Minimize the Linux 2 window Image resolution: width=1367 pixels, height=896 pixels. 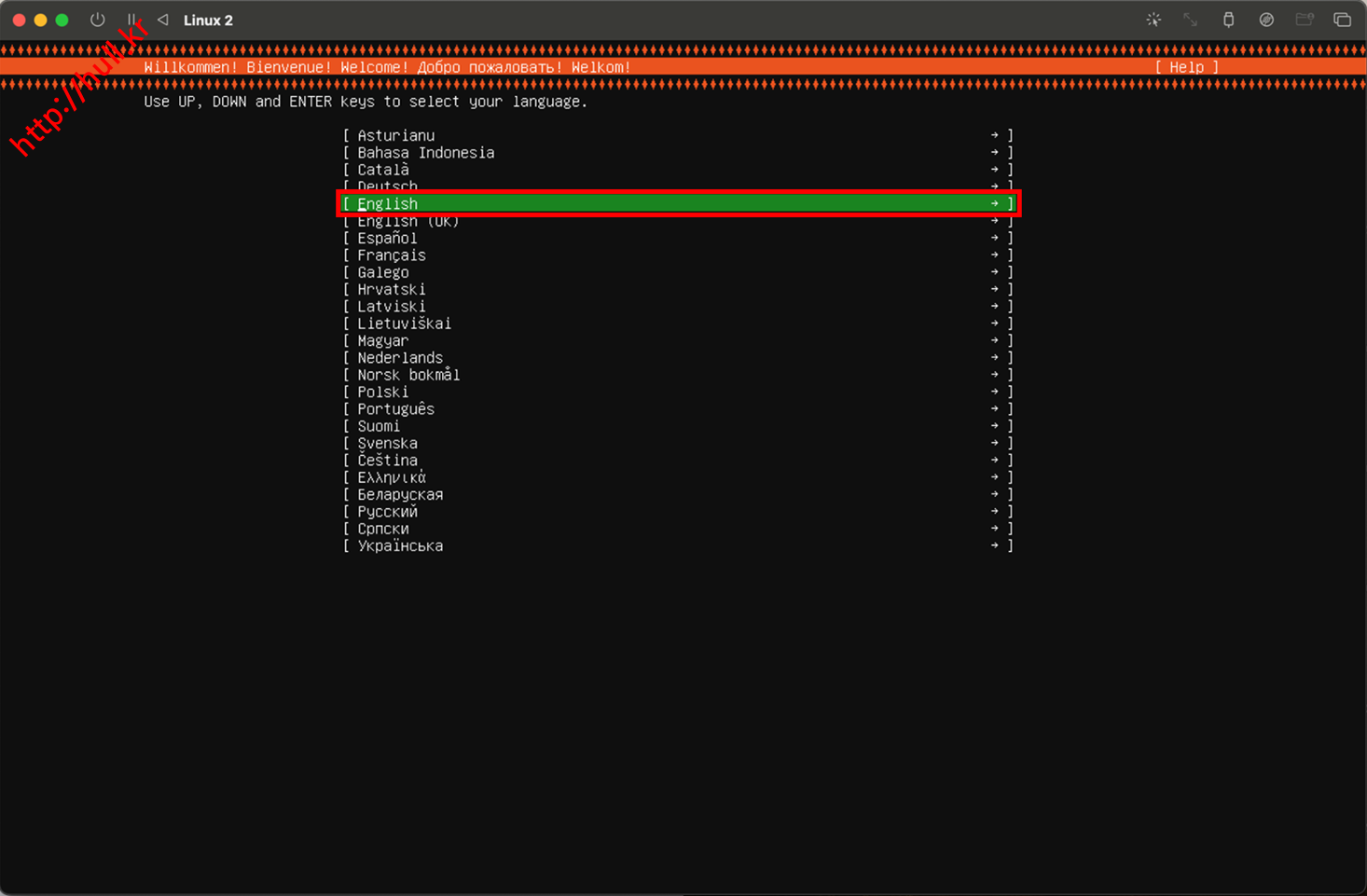(40, 20)
